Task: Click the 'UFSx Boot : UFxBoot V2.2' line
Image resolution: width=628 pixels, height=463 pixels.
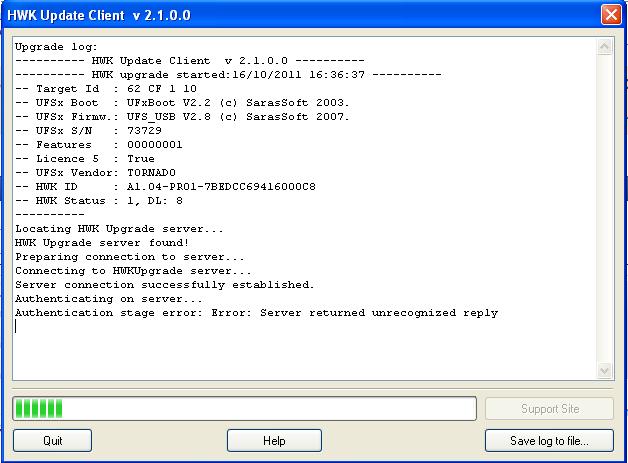Action: pos(182,103)
